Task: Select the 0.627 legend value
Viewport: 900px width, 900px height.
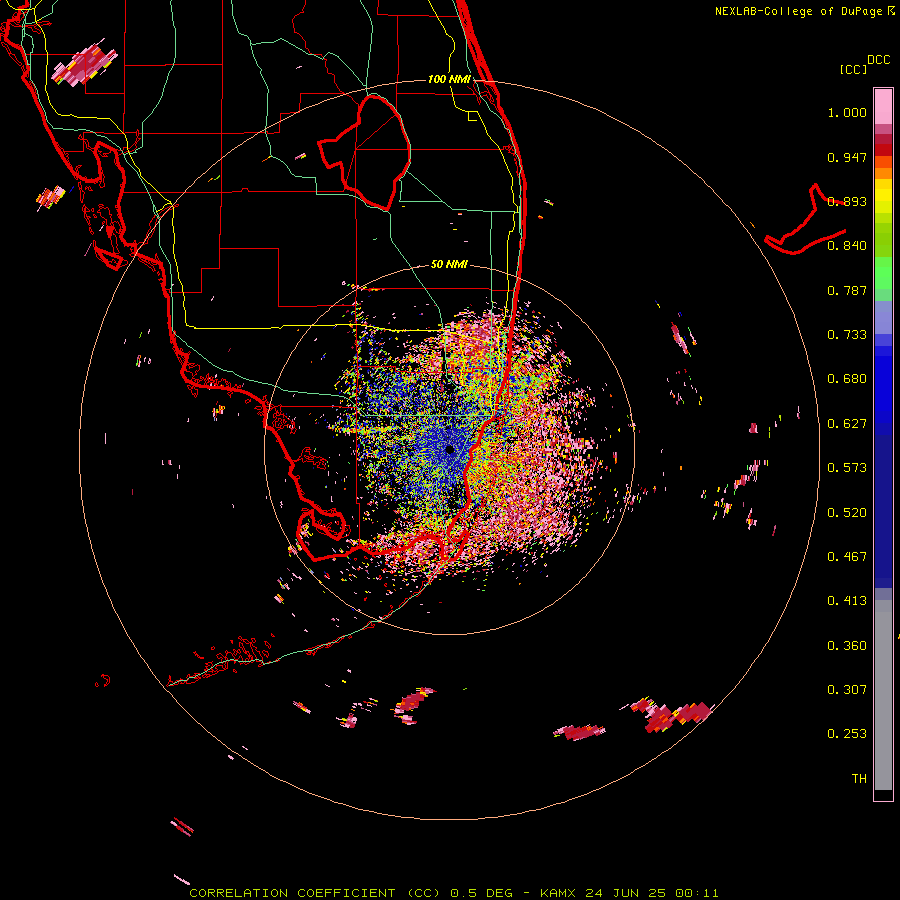Action: click(847, 424)
